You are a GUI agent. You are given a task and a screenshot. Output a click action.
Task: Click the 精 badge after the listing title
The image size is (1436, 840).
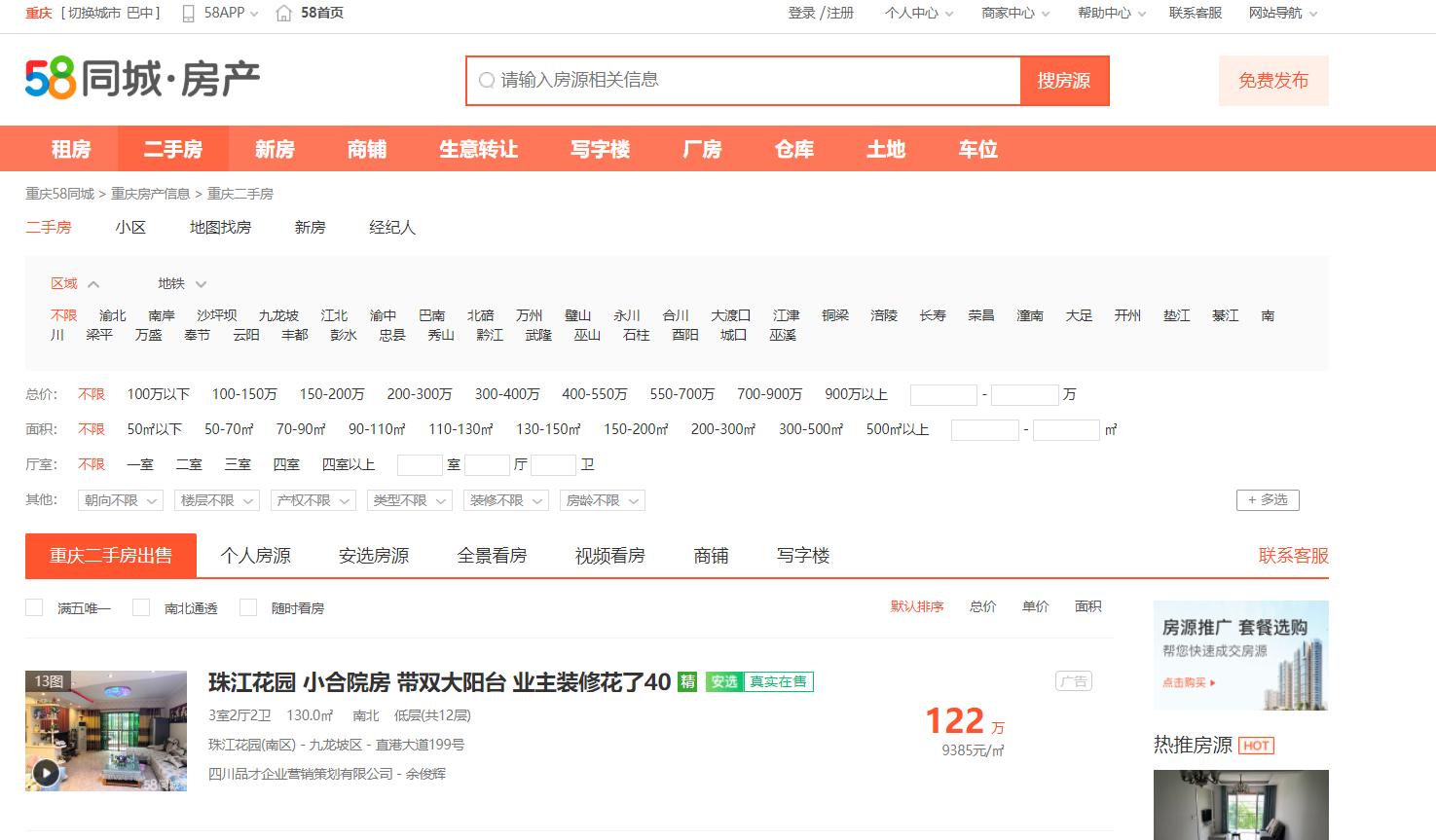[687, 682]
